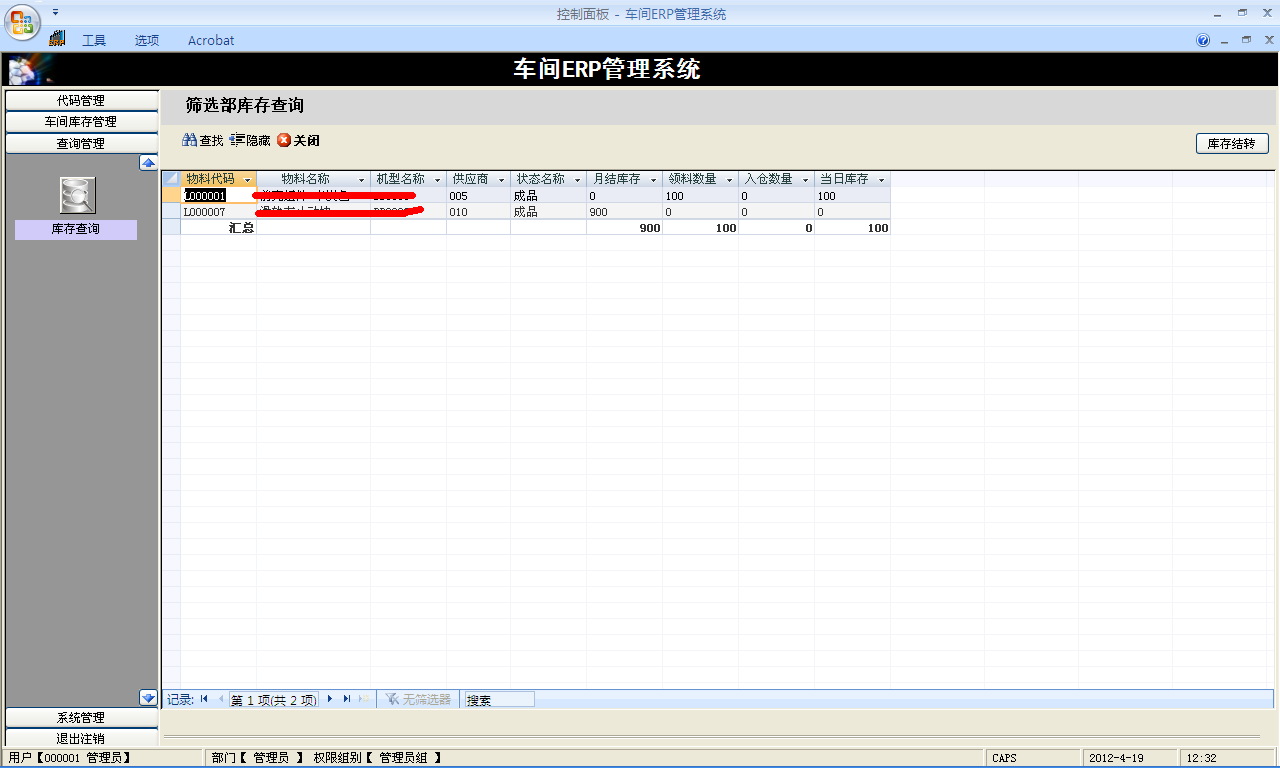1280x768 pixels.
Task: Click the blue help question icon
Action: point(1203,40)
